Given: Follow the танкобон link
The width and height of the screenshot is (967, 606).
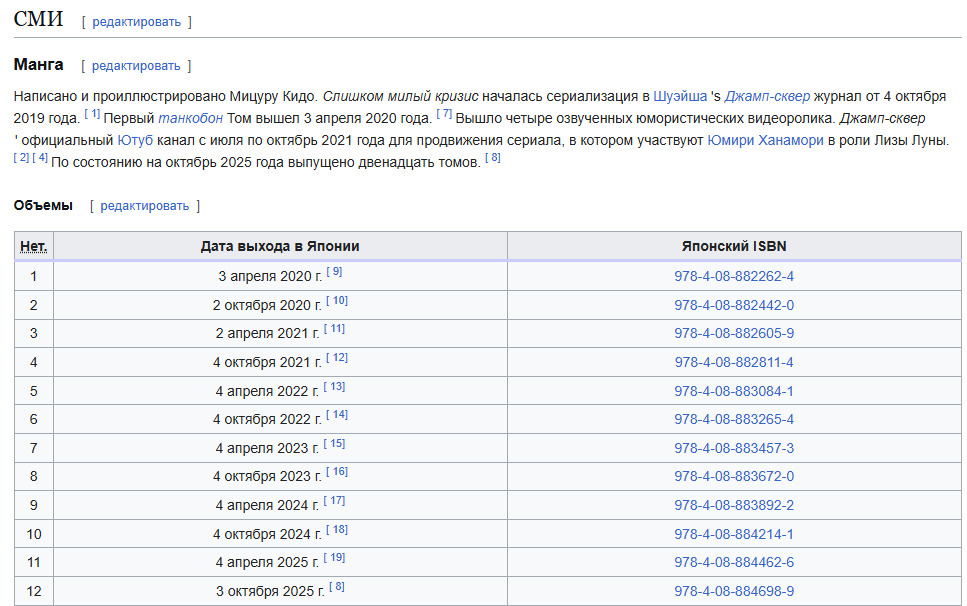Looking at the screenshot, I should coord(190,118).
